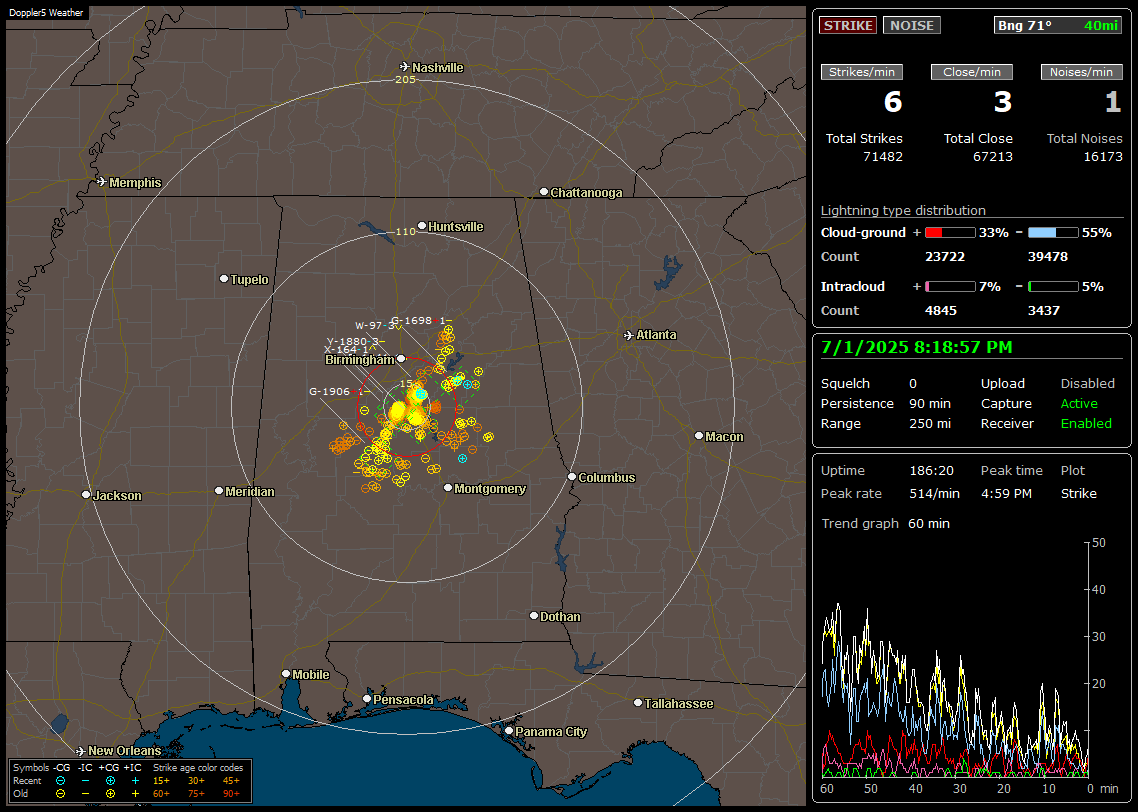Click the Memphis airport icon
This screenshot has width=1138, height=812.
(102, 181)
